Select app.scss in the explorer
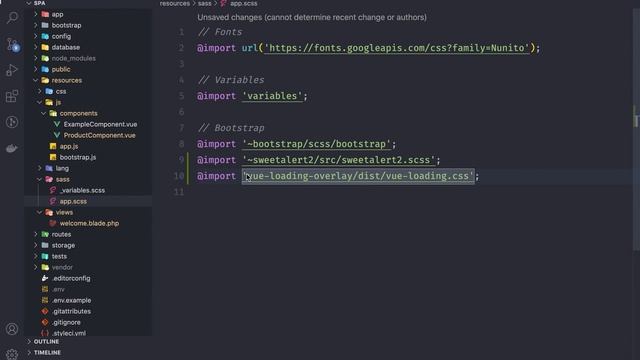This screenshot has width=640, height=360. coord(73,202)
